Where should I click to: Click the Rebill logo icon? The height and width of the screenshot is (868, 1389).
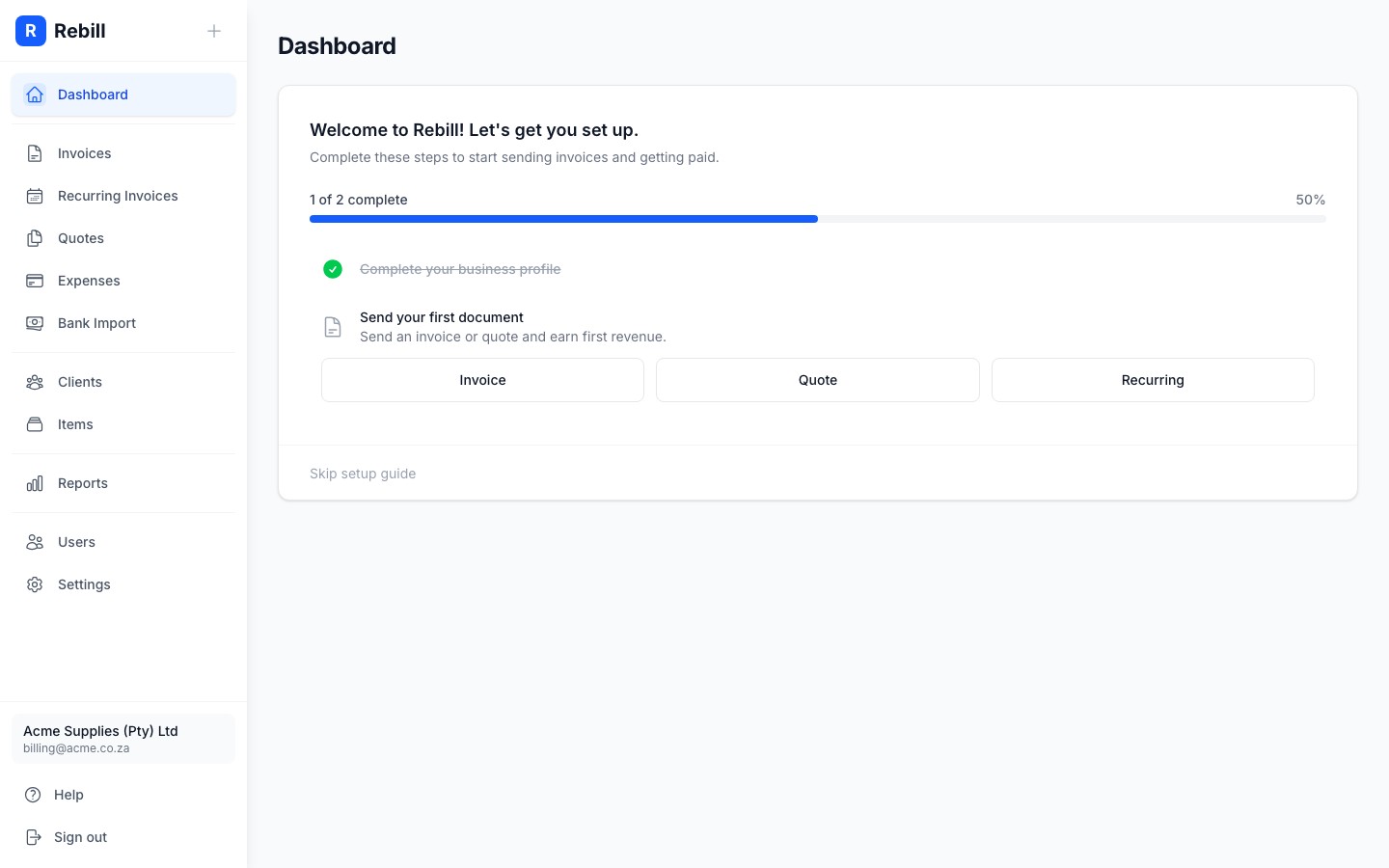(31, 31)
